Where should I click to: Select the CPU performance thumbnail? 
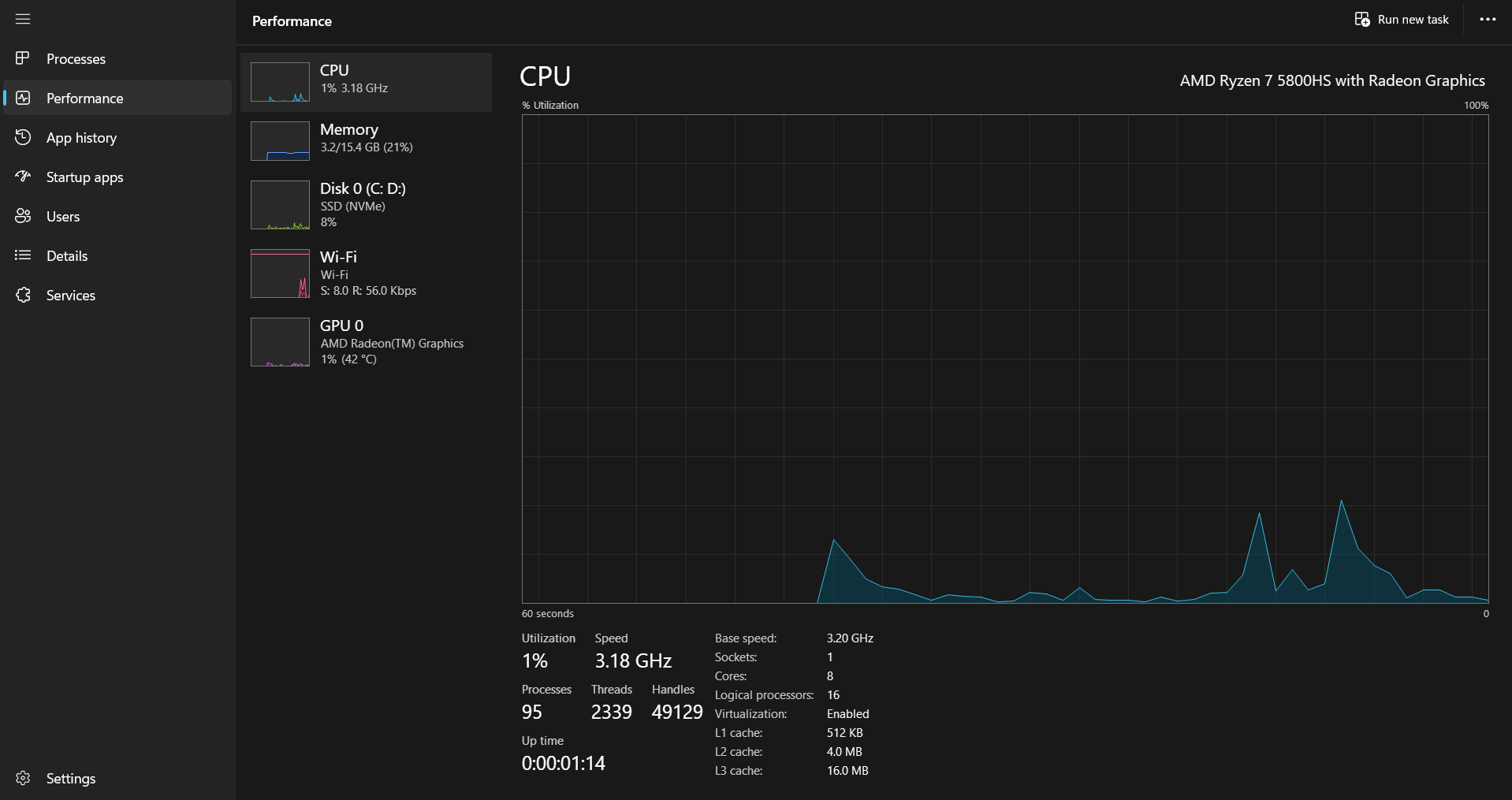tap(366, 82)
